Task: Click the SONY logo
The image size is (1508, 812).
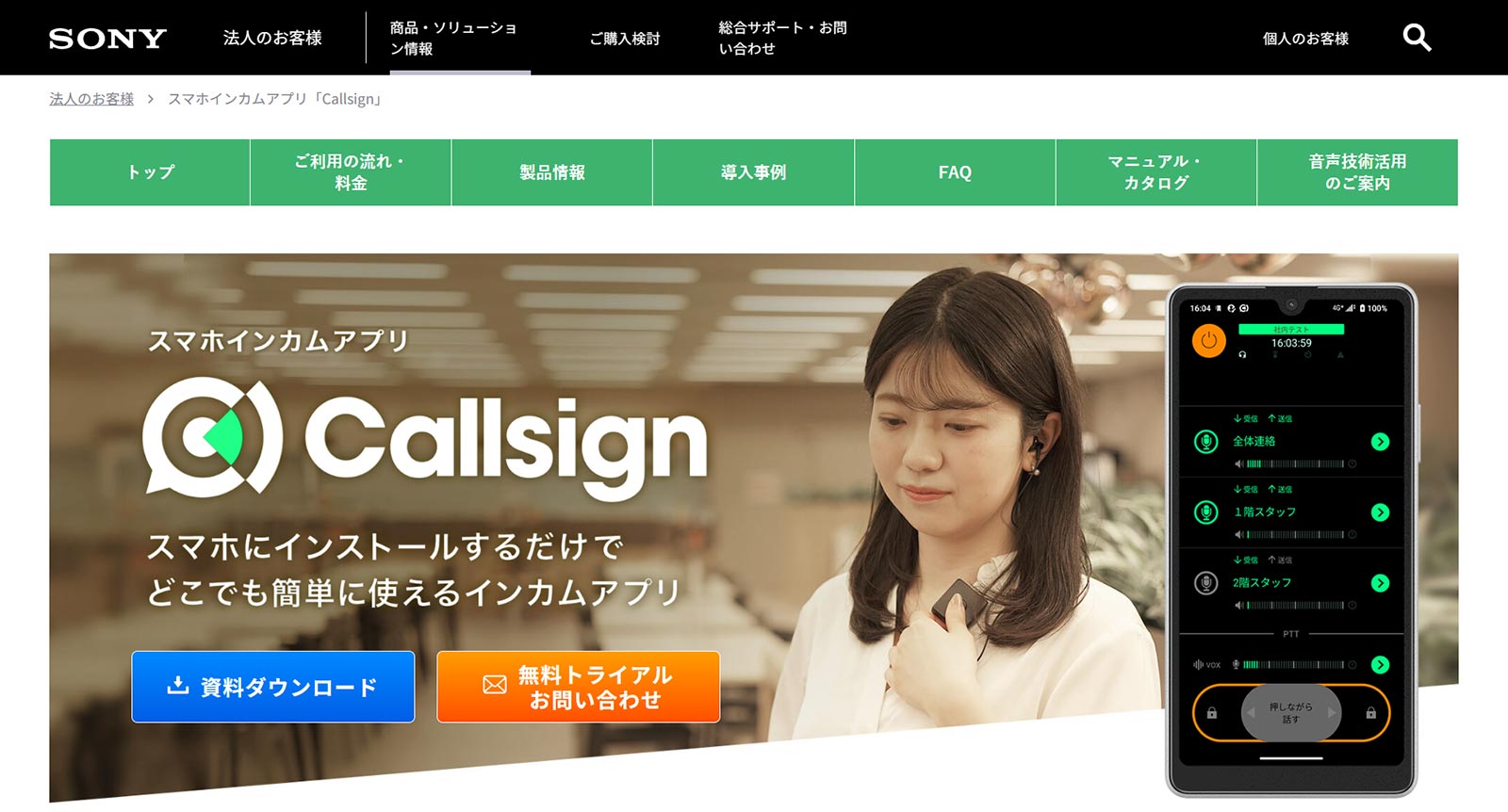Action: (107, 39)
